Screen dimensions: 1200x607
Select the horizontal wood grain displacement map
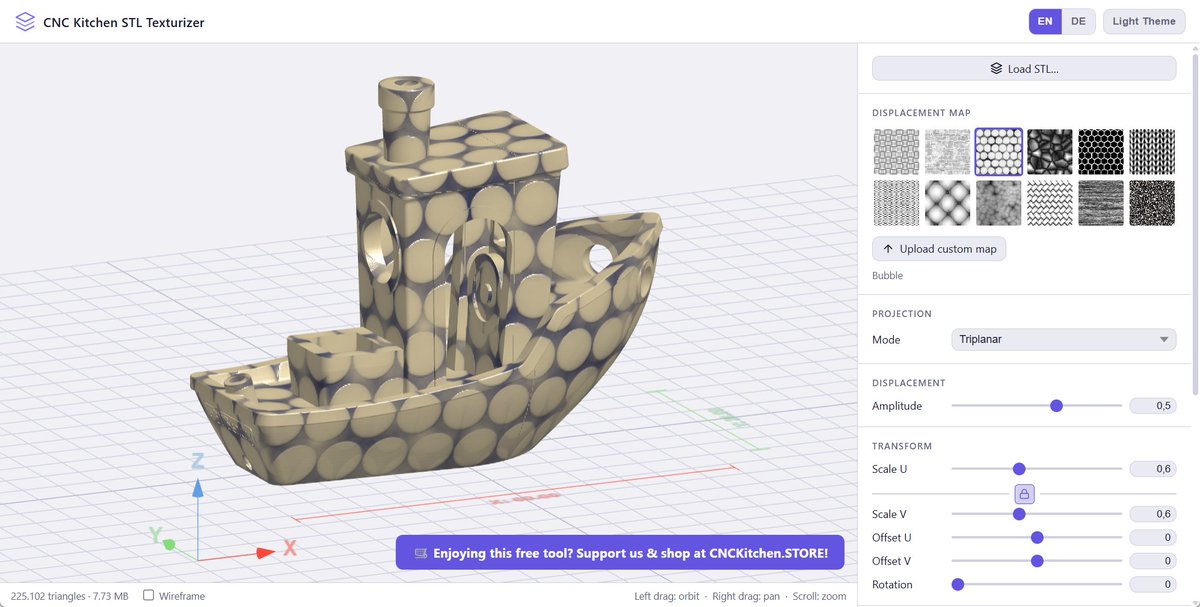pos(1101,202)
